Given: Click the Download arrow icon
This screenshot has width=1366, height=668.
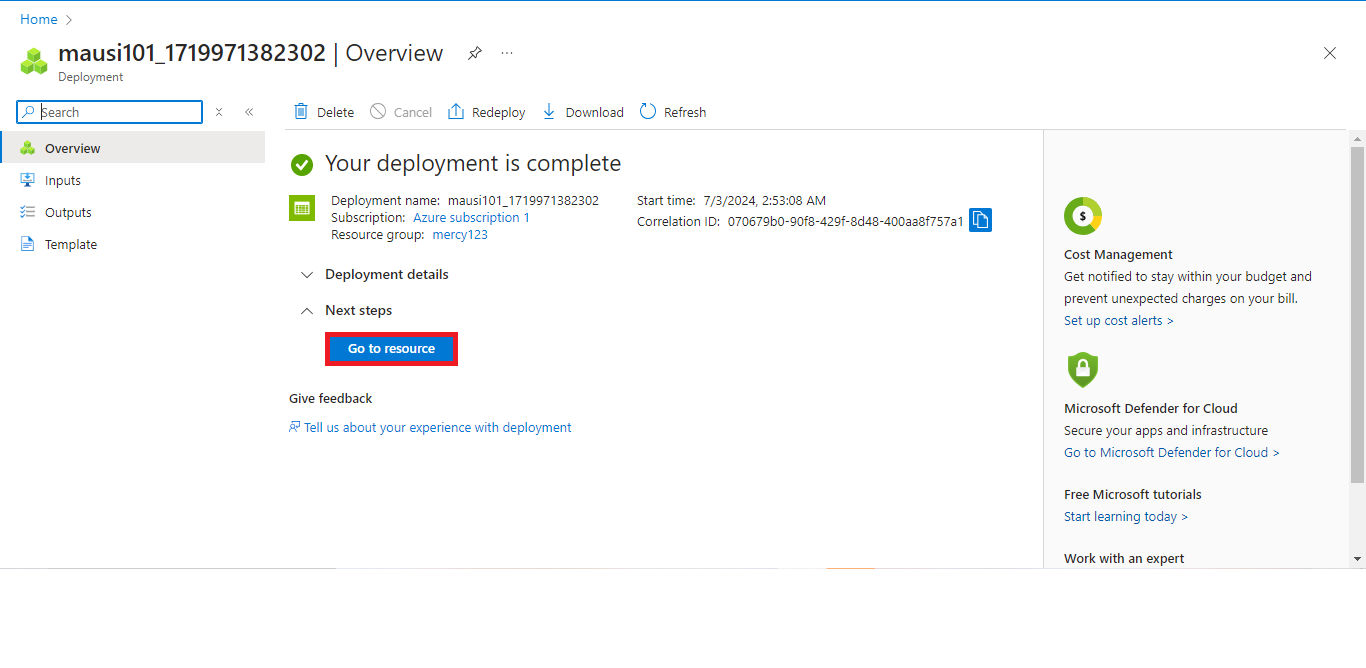Looking at the screenshot, I should click(x=549, y=112).
